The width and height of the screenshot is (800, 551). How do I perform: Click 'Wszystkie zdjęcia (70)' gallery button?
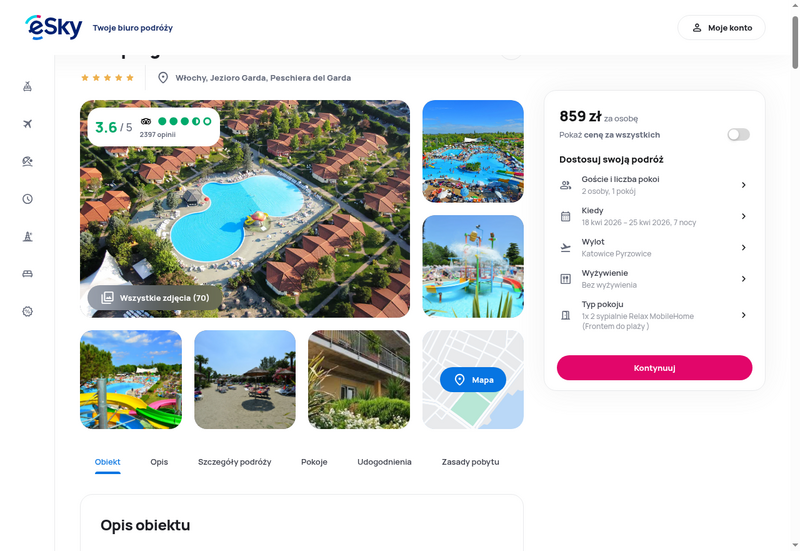(x=155, y=298)
